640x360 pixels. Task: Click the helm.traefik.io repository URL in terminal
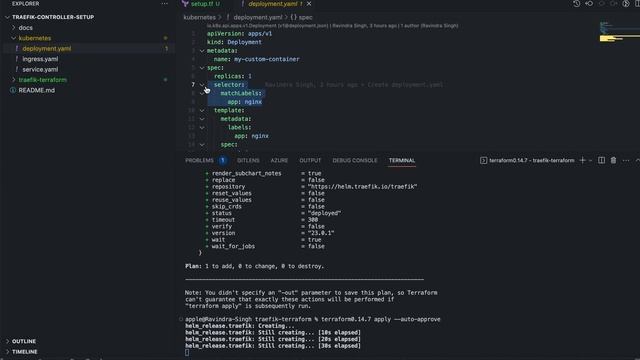[362, 187]
